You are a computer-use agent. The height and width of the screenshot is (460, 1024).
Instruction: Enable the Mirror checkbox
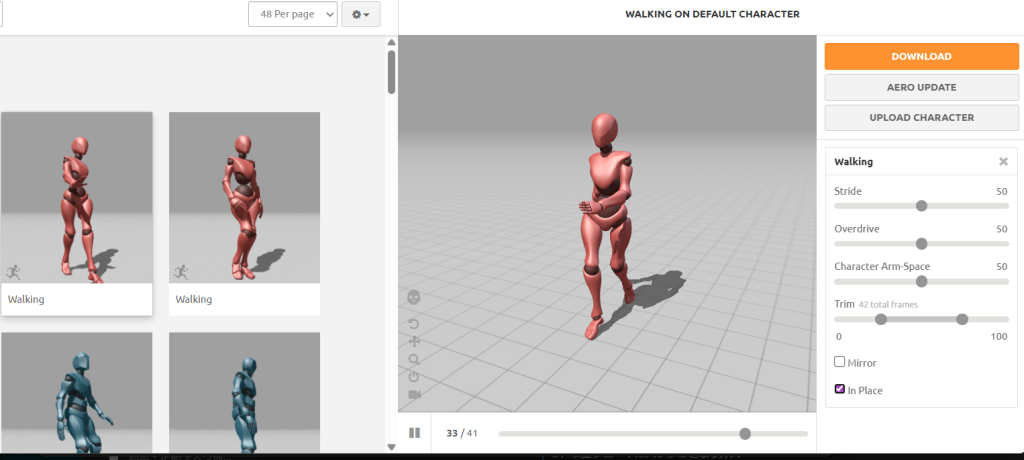[x=840, y=362]
